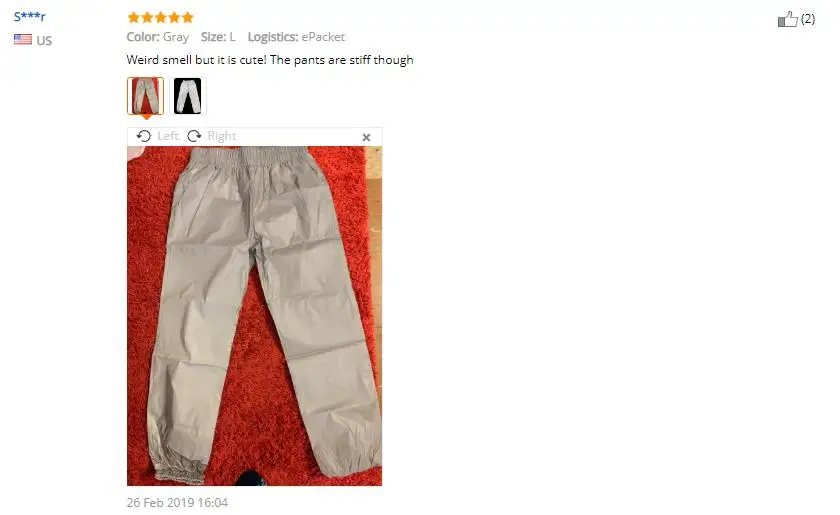Image resolution: width=840 pixels, height=515 pixels.
Task: Click the US flag icon
Action: [x=22, y=39]
